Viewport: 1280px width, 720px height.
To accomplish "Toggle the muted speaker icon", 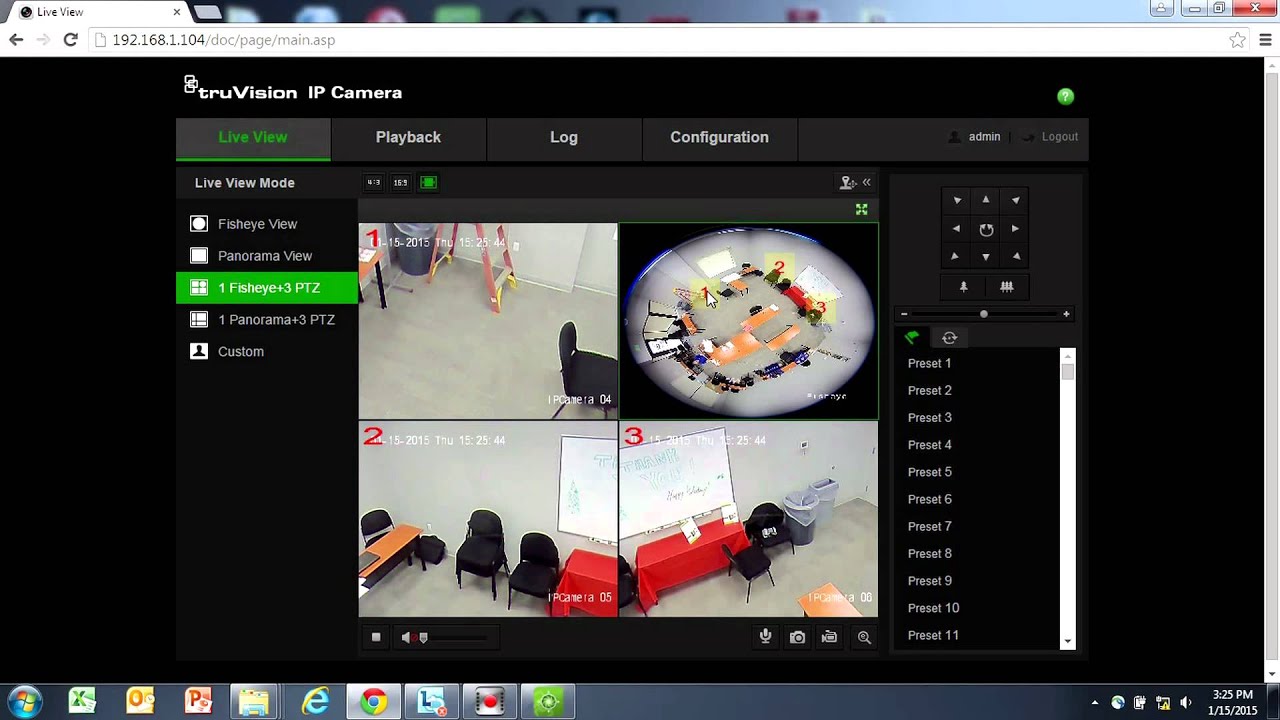I will click(407, 637).
